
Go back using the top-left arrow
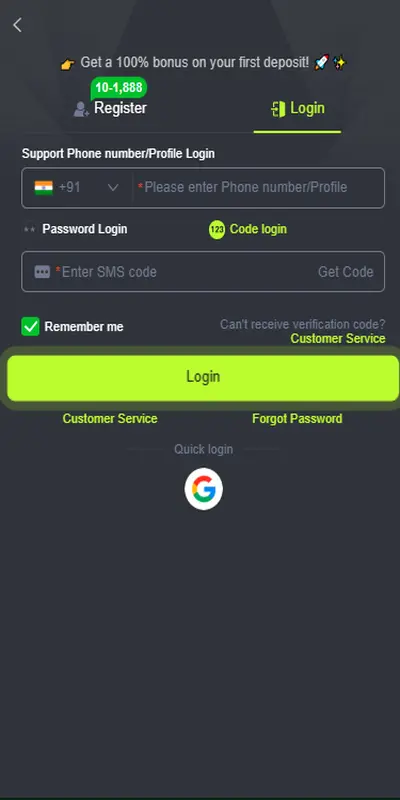[17, 24]
